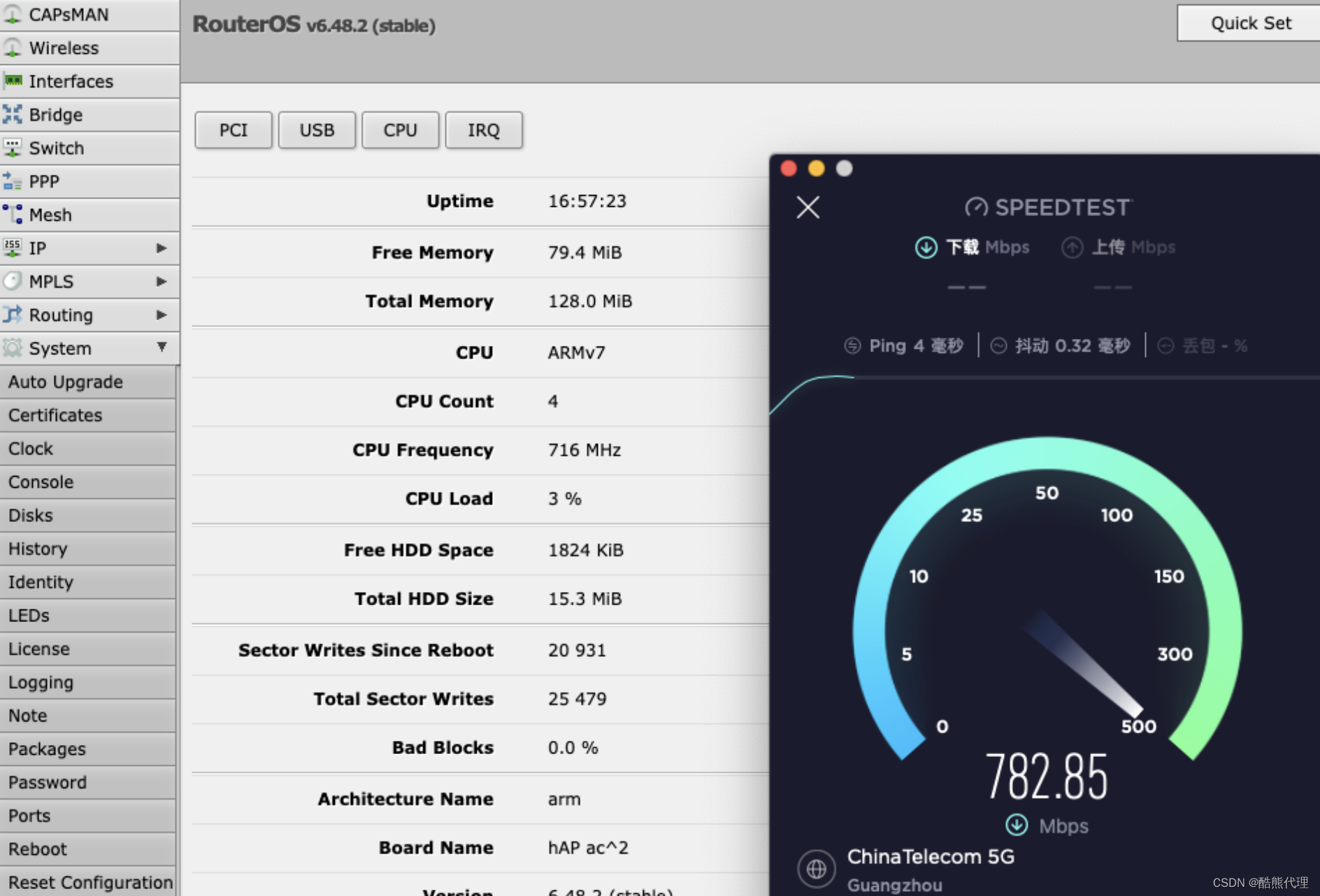The height and width of the screenshot is (896, 1320).
Task: Click the Uptime value 16:57:23
Action: tap(587, 201)
